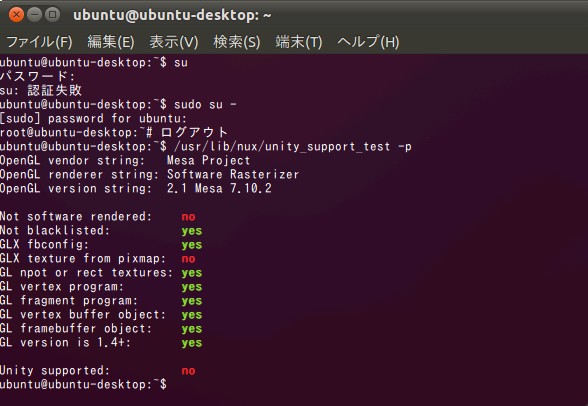Click the red no beside Unity supported

click(x=188, y=371)
